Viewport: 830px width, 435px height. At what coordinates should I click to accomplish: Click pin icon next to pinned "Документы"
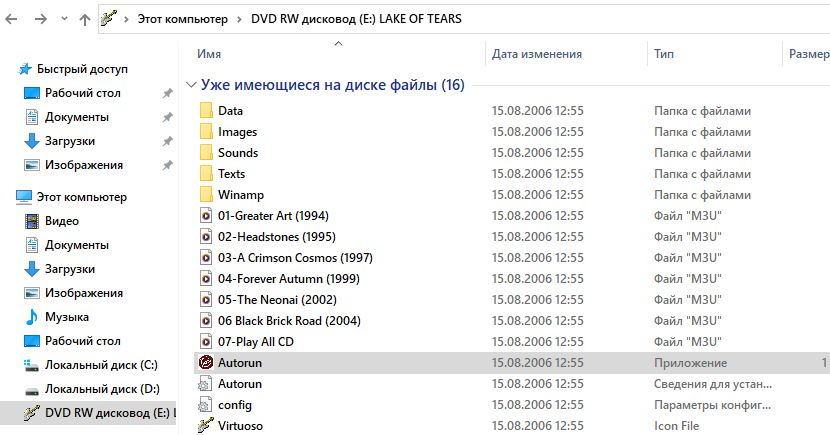point(167,117)
